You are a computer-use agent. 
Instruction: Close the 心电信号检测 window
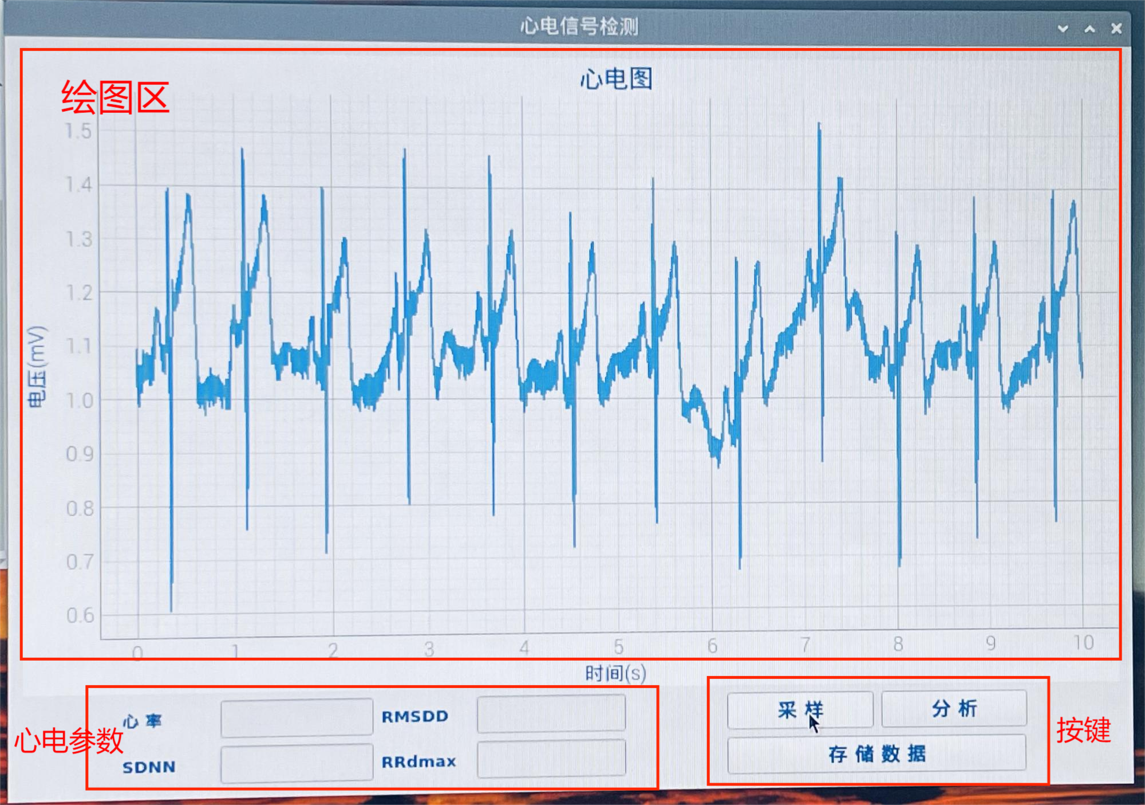click(1117, 29)
